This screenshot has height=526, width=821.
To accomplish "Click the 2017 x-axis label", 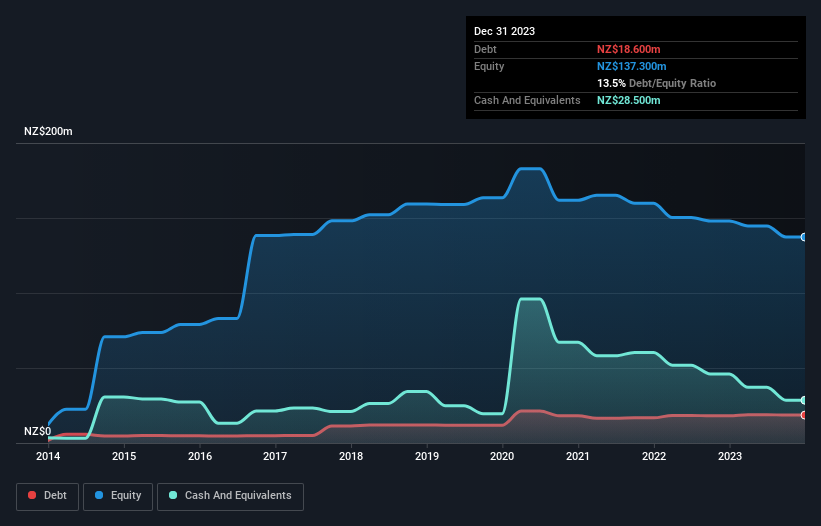I will (x=276, y=457).
